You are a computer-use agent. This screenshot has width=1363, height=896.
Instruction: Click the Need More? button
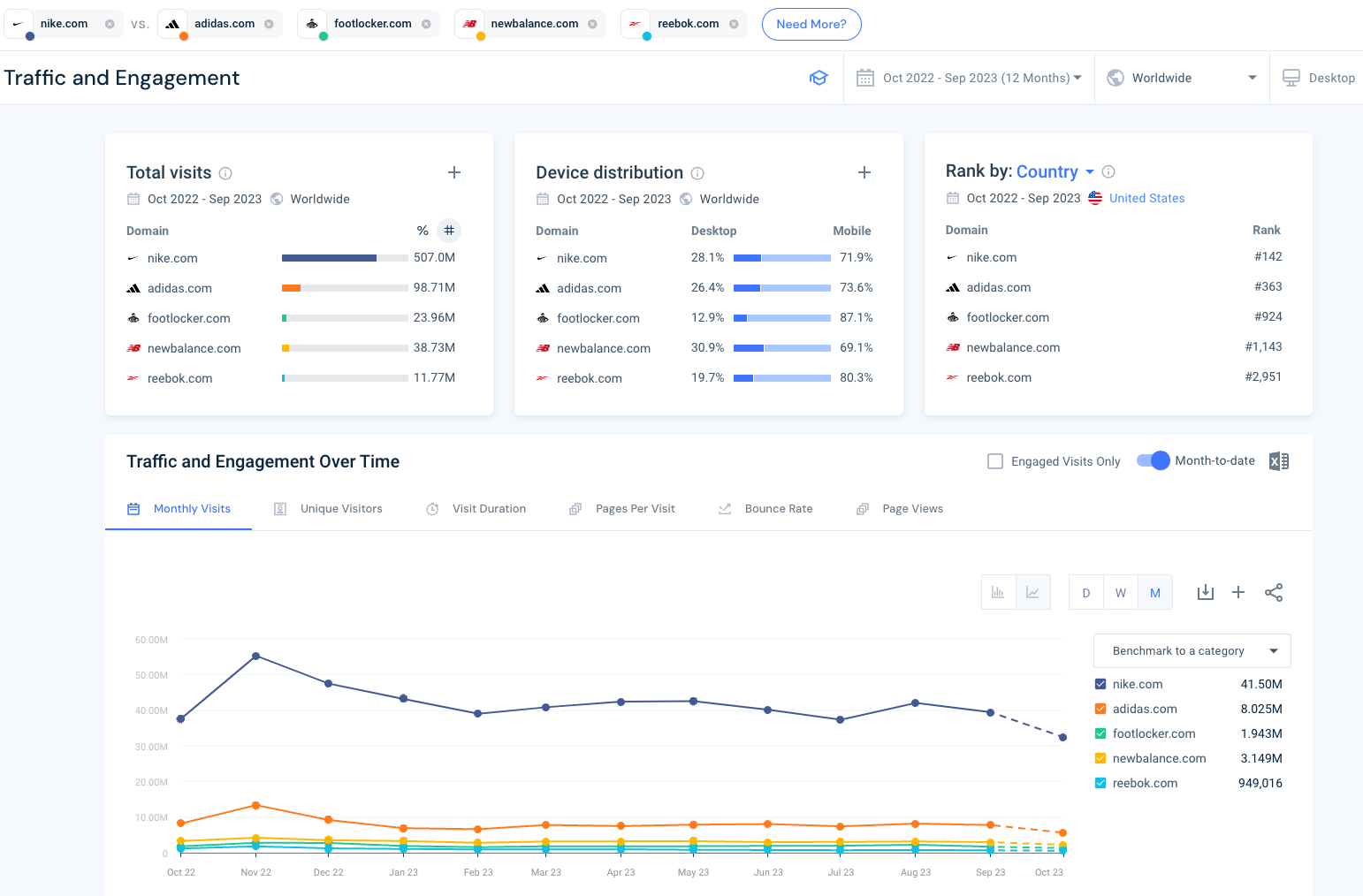tap(811, 24)
